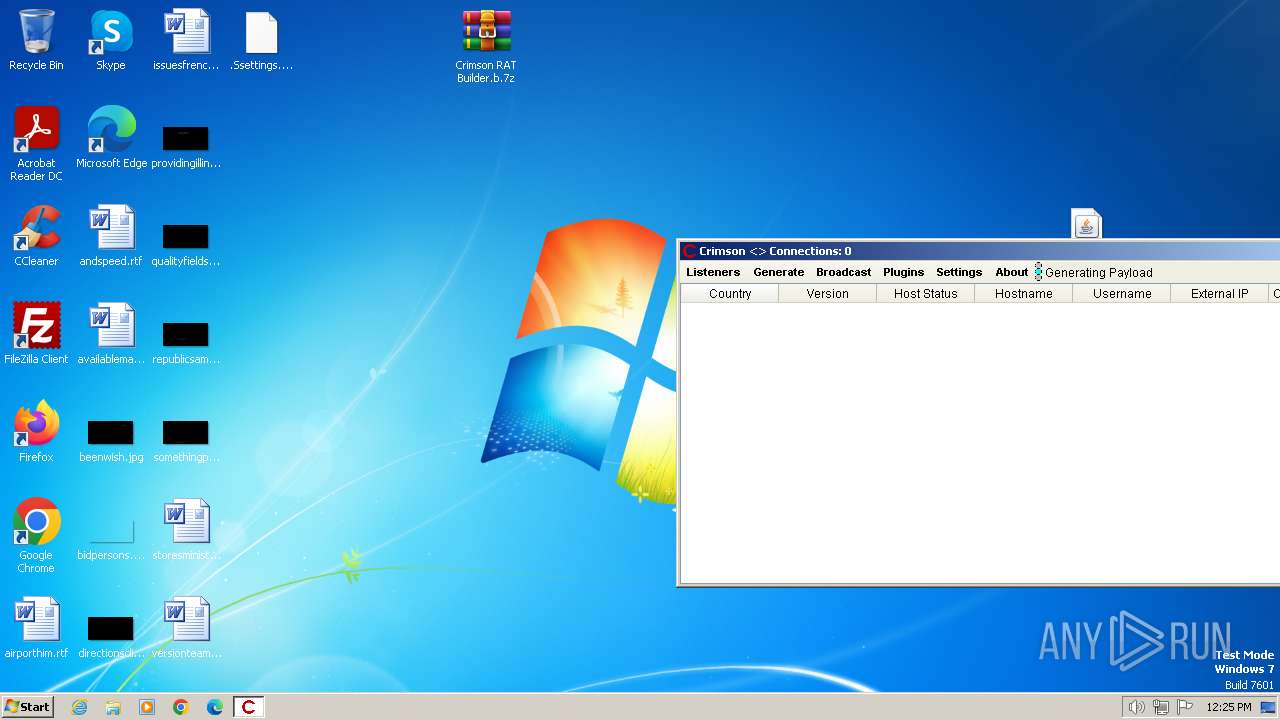This screenshot has height=720, width=1280.
Task: Open the Broadcast menu
Action: [x=843, y=272]
